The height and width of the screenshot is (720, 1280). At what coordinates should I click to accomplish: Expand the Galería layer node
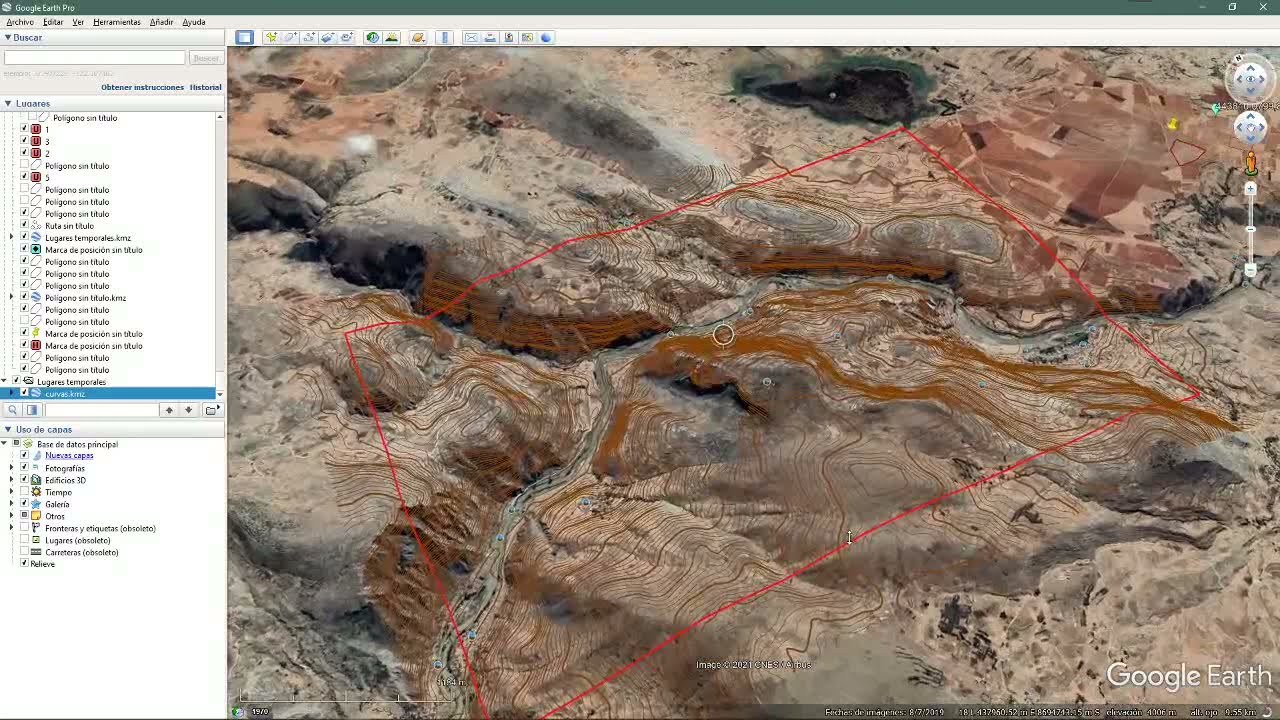(x=12, y=504)
